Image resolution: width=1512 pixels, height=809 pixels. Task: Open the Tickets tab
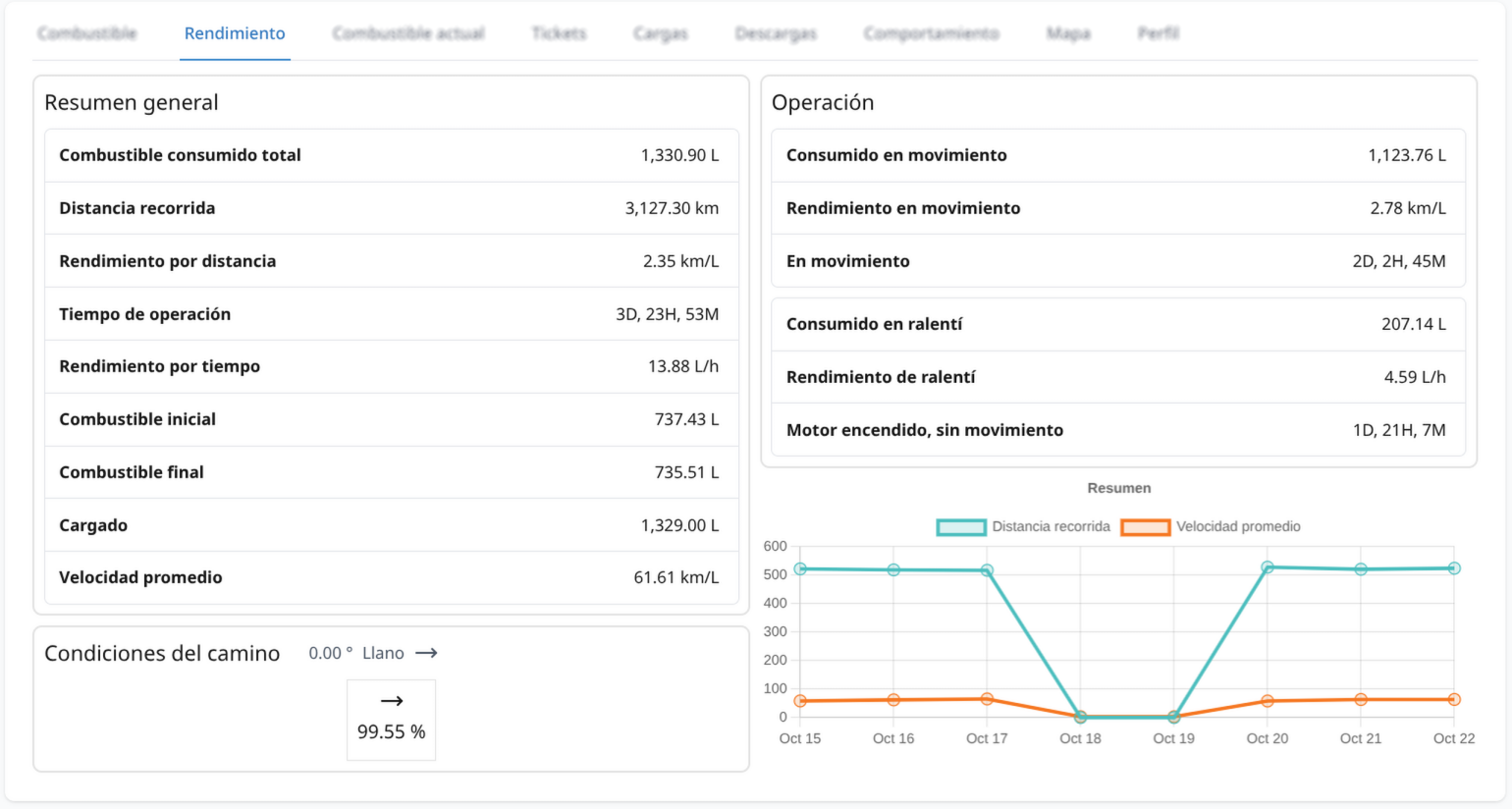(x=559, y=33)
